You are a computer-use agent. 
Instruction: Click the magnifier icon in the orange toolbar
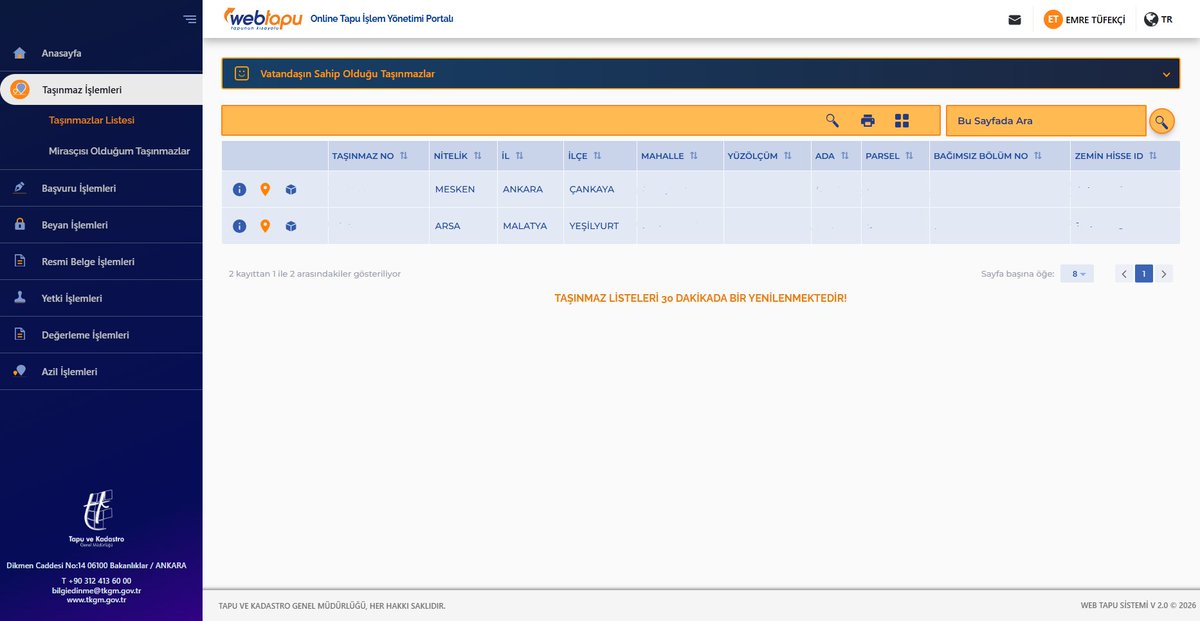pos(832,120)
